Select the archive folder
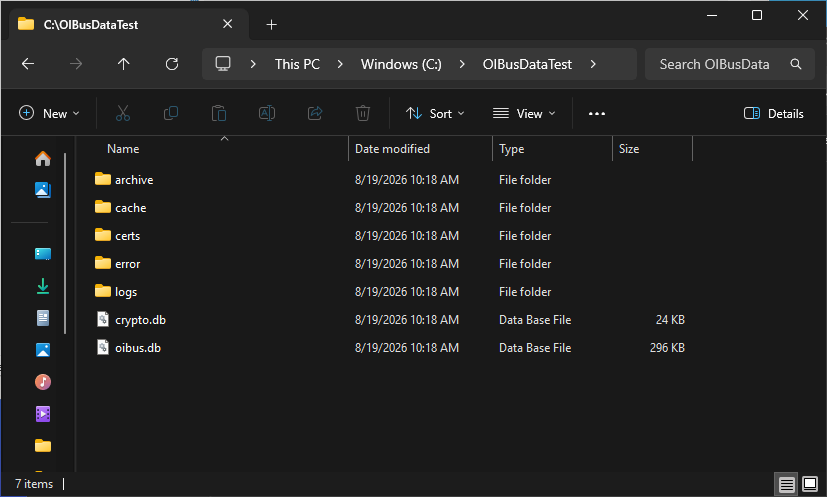The image size is (827, 497). (134, 180)
